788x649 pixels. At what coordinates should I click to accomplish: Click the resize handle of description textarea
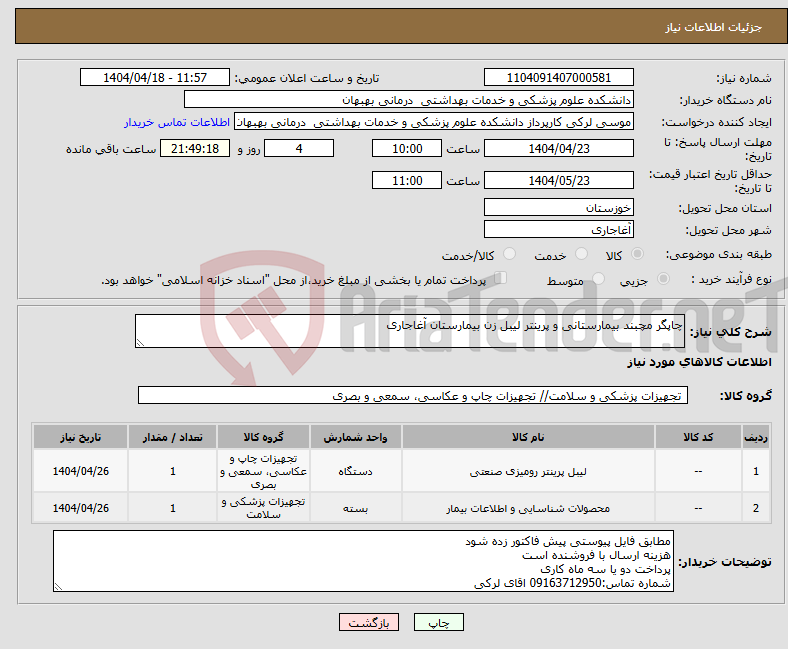point(140,342)
